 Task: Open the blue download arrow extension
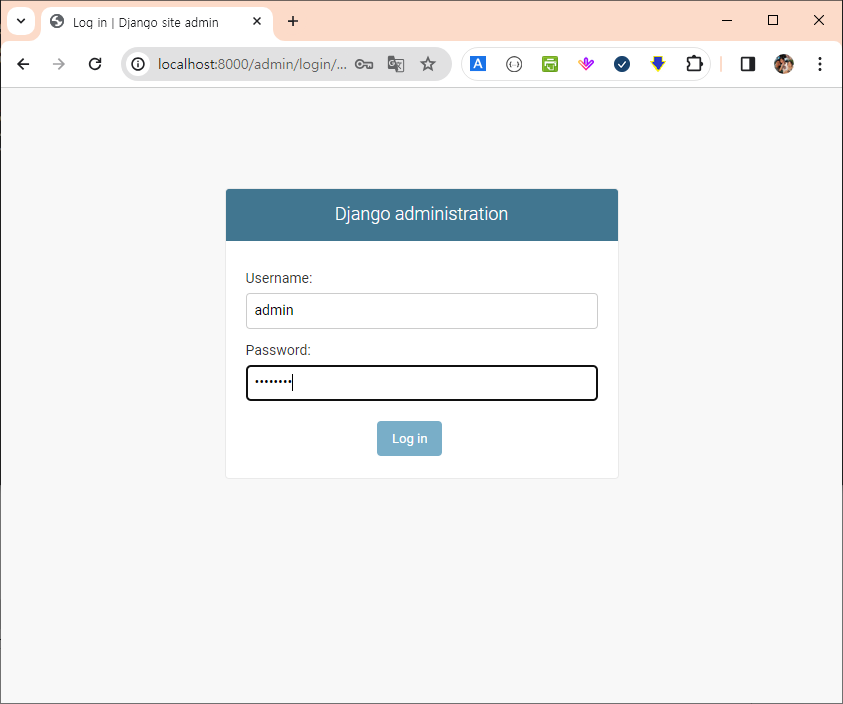point(658,64)
